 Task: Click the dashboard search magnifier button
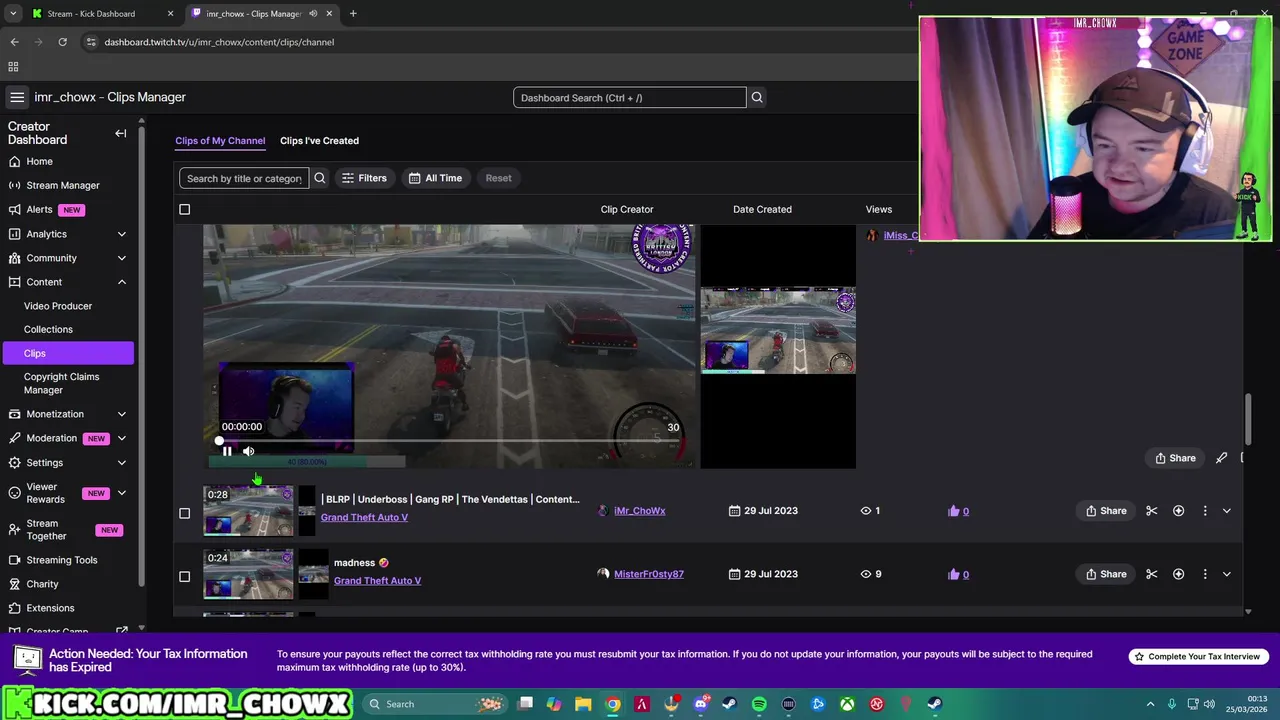pyautogui.click(x=757, y=97)
